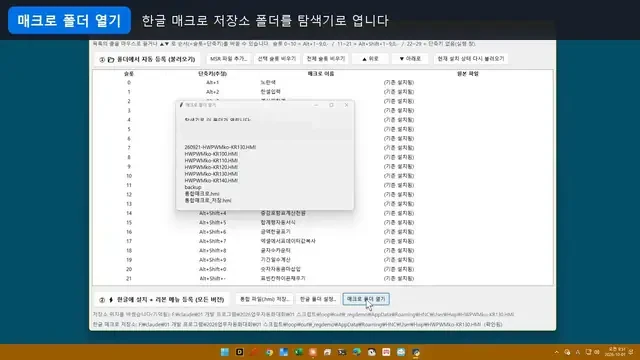Image resolution: width=640 pixels, height=360 pixels.
Task: Select slot 21 row with Alt+Shift+-
Action: [322, 279]
